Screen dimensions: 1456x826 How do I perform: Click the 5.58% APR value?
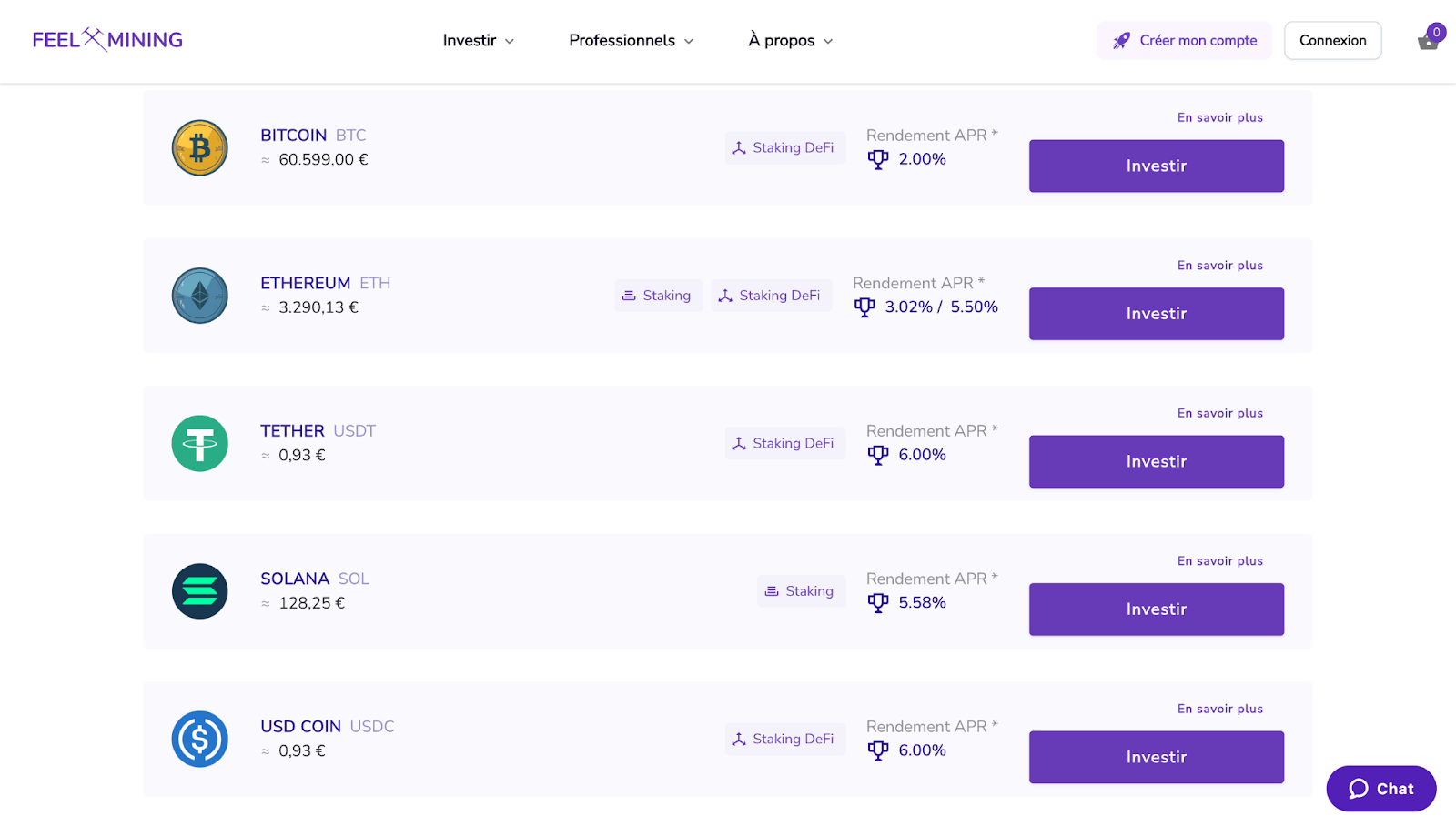click(923, 603)
